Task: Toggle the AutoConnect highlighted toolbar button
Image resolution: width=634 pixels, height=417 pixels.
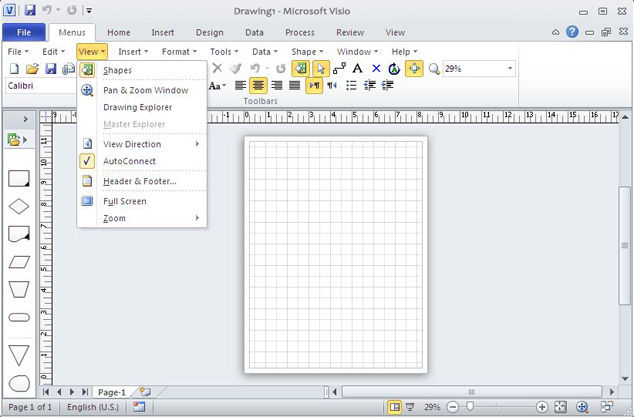Action: pyautogui.click(x=414, y=68)
